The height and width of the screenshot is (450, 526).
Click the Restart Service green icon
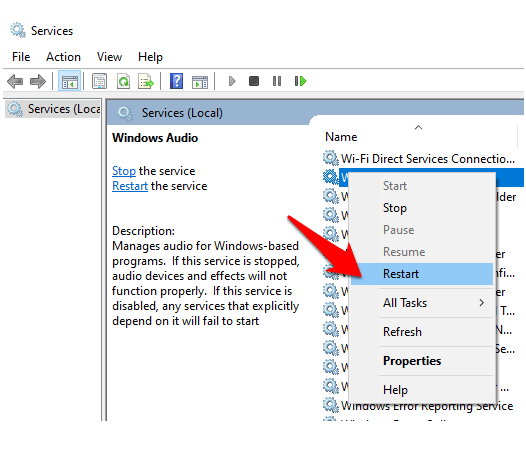(300, 81)
